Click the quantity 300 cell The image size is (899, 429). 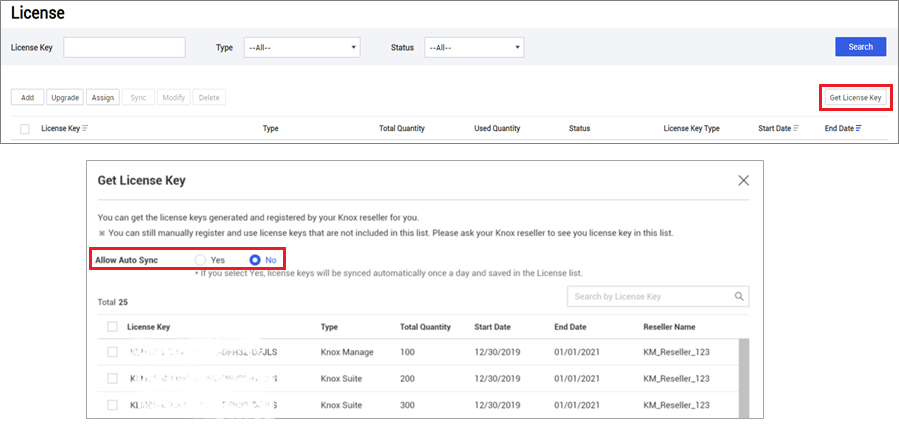(x=406, y=405)
